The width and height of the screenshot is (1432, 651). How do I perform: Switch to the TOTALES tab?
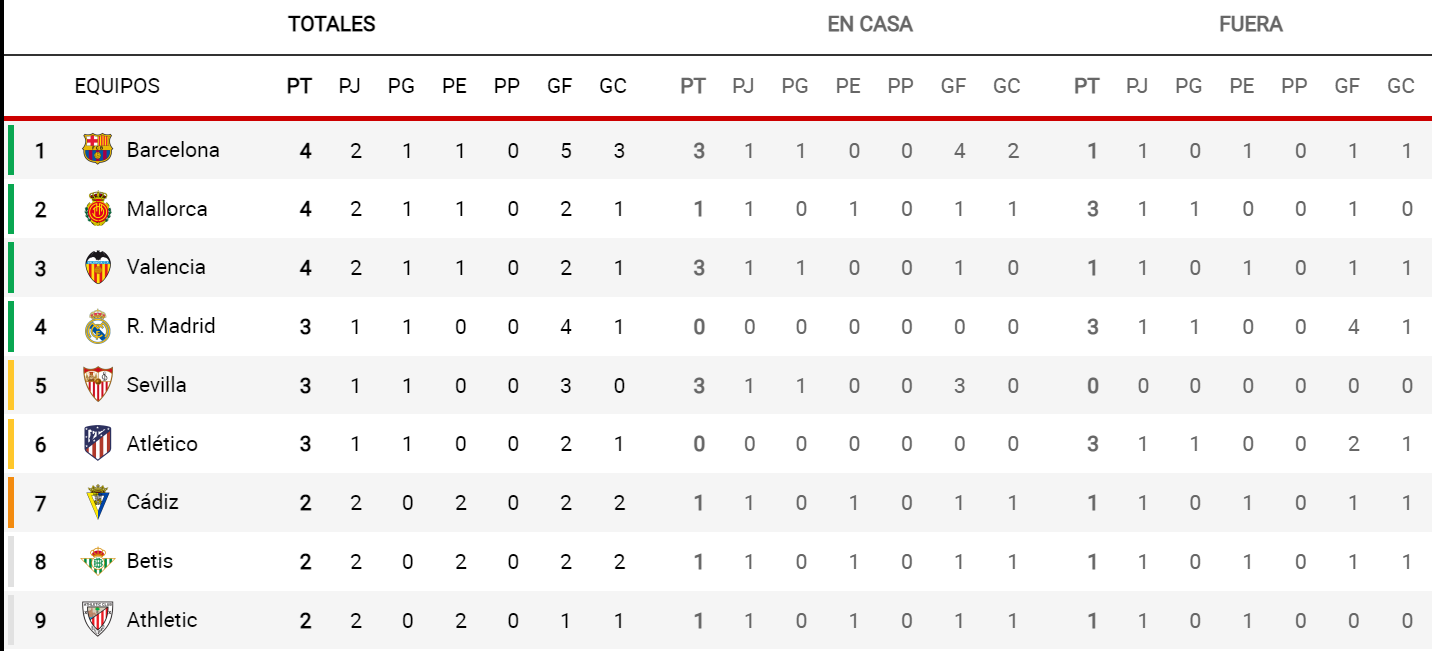pos(332,25)
